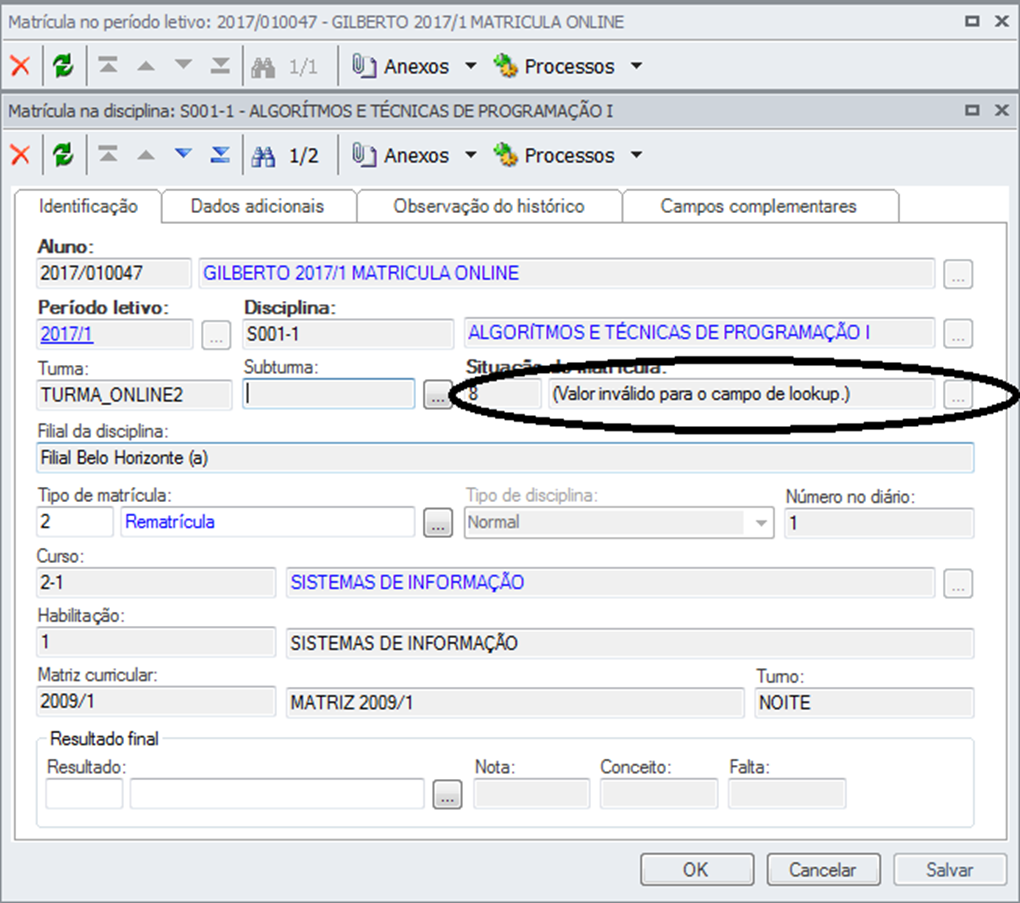Click into the Subturma input field

coord(329,394)
